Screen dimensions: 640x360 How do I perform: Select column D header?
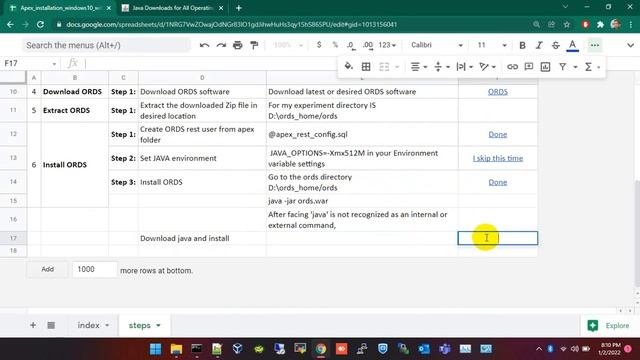tap(202, 78)
